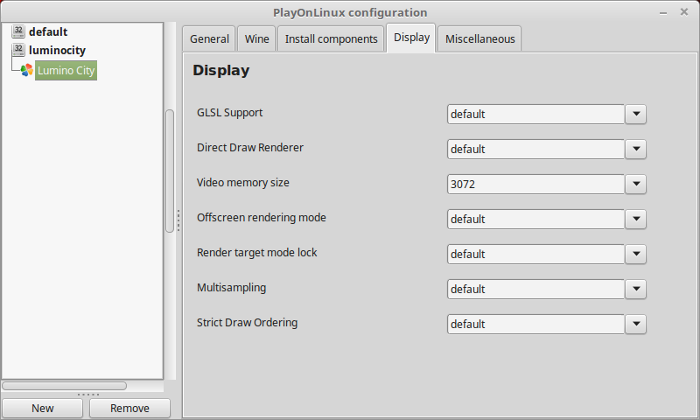Click the Remove button
This screenshot has width=700, height=420.
point(129,408)
